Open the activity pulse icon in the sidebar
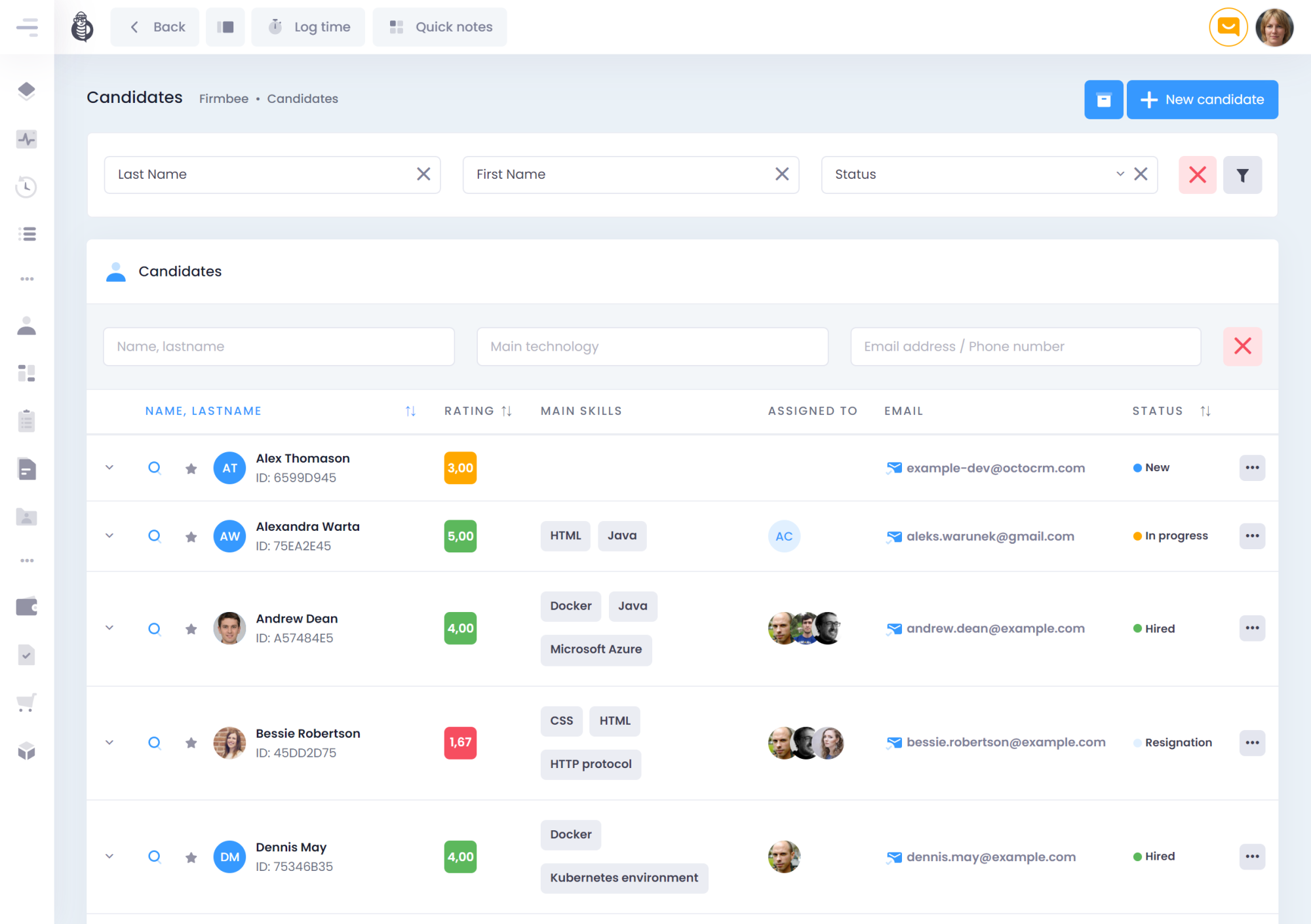 coord(27,139)
